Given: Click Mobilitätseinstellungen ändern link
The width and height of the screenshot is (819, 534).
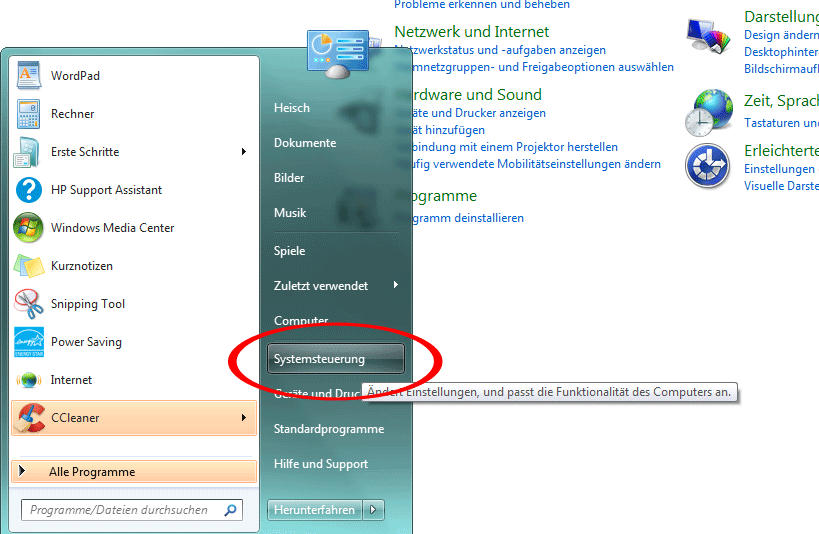Looking at the screenshot, I should click(528, 164).
